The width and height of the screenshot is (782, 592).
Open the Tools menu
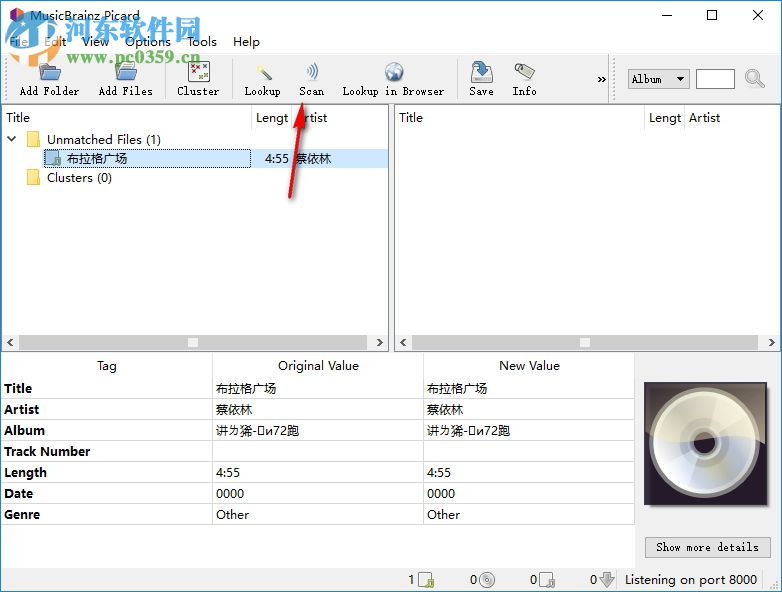click(x=202, y=42)
